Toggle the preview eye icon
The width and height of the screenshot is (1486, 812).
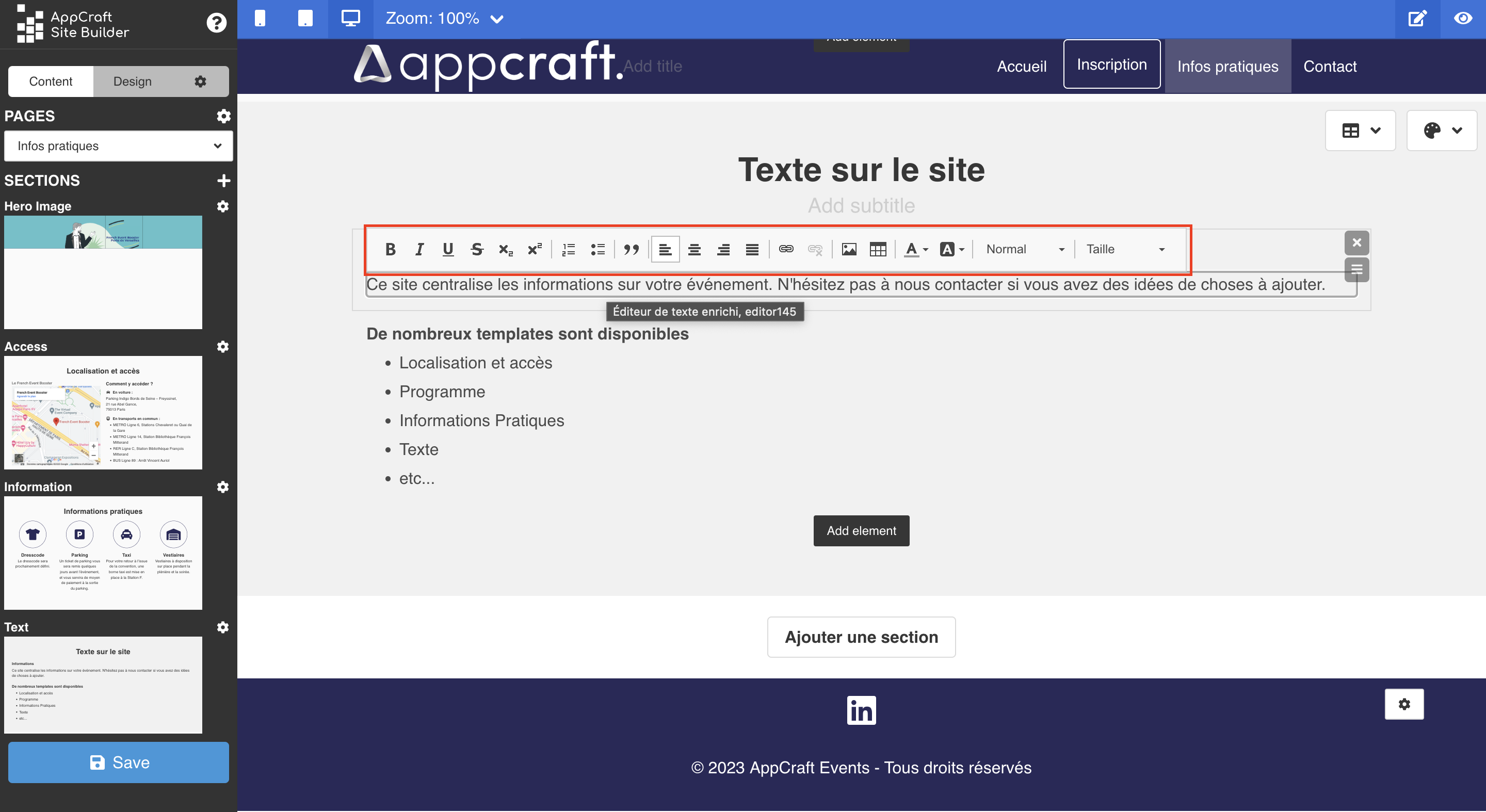(1463, 17)
